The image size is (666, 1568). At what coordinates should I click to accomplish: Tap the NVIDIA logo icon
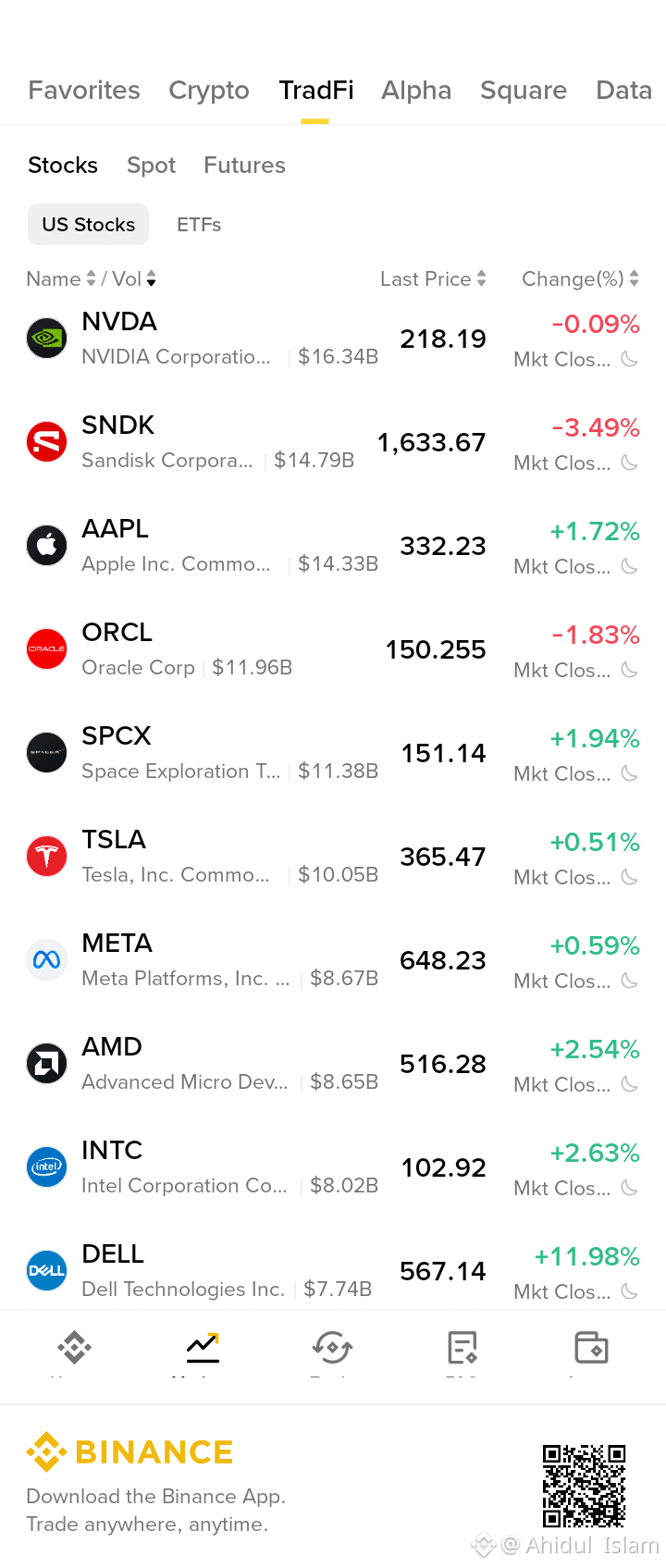click(46, 339)
